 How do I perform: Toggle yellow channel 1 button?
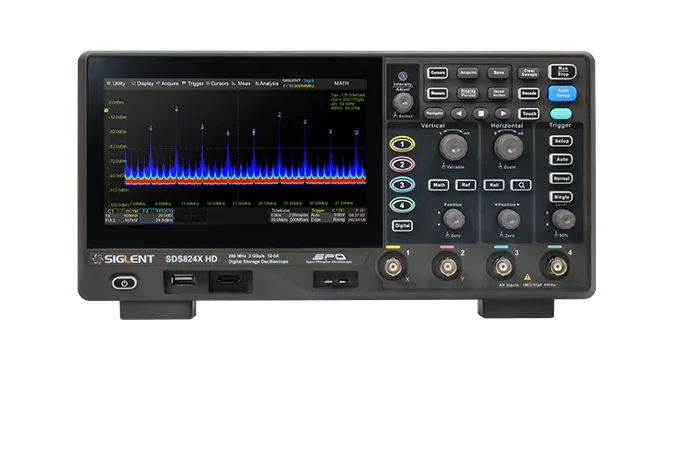402,144
